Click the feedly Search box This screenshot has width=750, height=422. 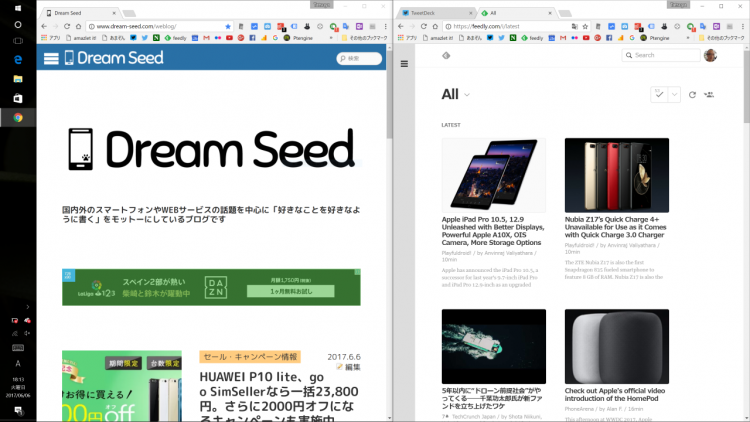661,56
